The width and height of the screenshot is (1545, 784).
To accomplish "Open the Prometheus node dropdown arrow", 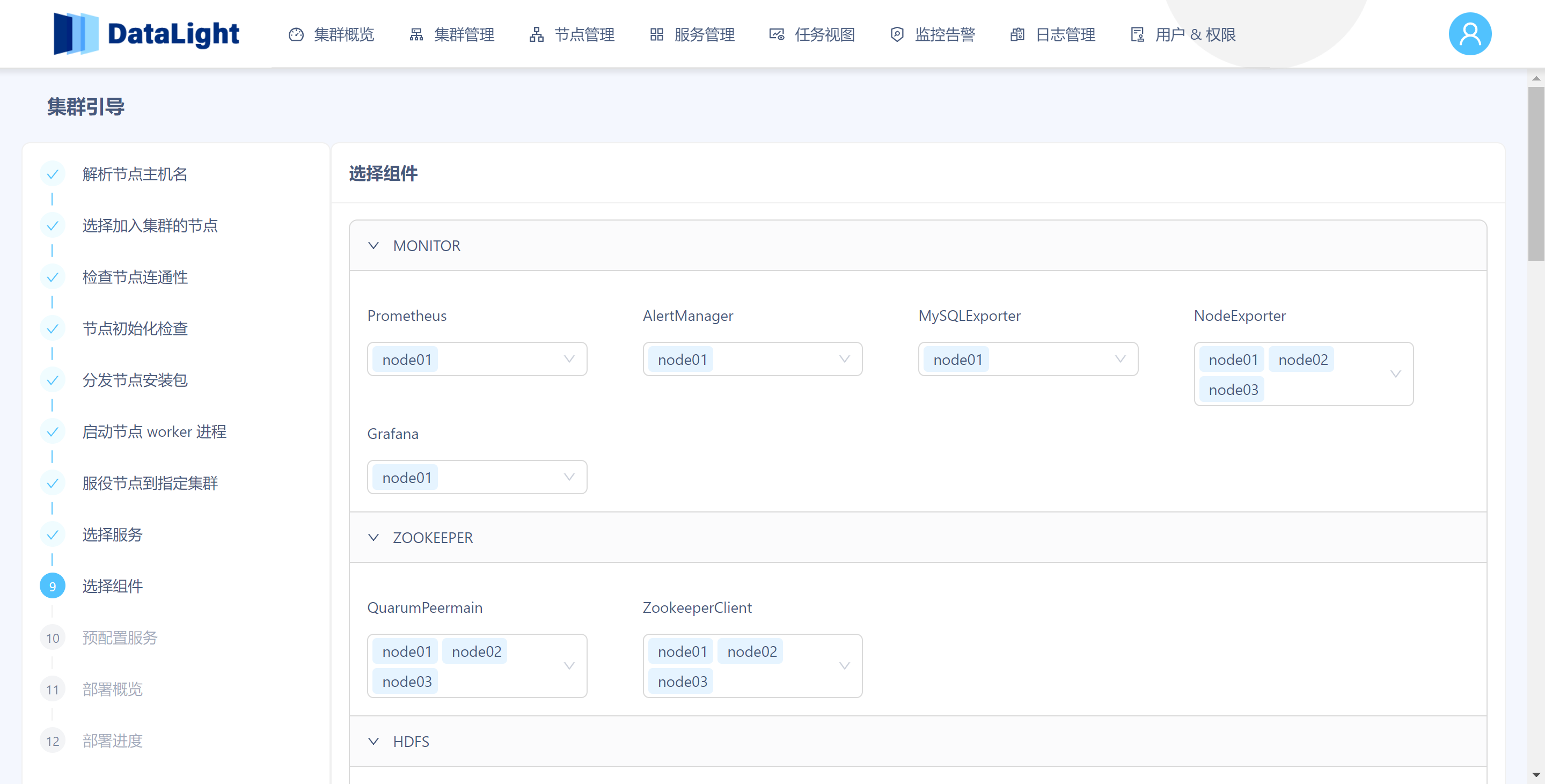I will (x=569, y=360).
